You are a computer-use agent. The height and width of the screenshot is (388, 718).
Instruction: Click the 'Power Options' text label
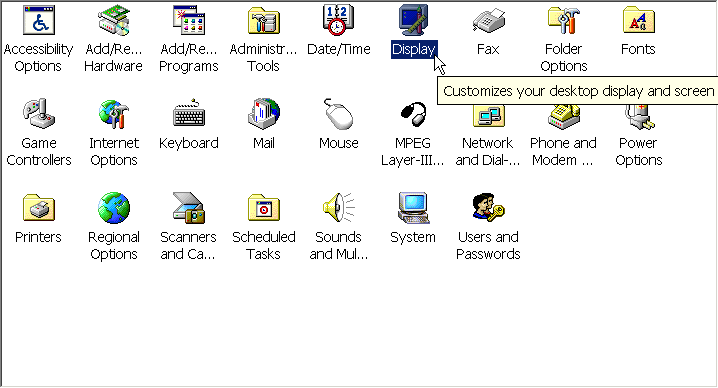pyautogui.click(x=639, y=152)
